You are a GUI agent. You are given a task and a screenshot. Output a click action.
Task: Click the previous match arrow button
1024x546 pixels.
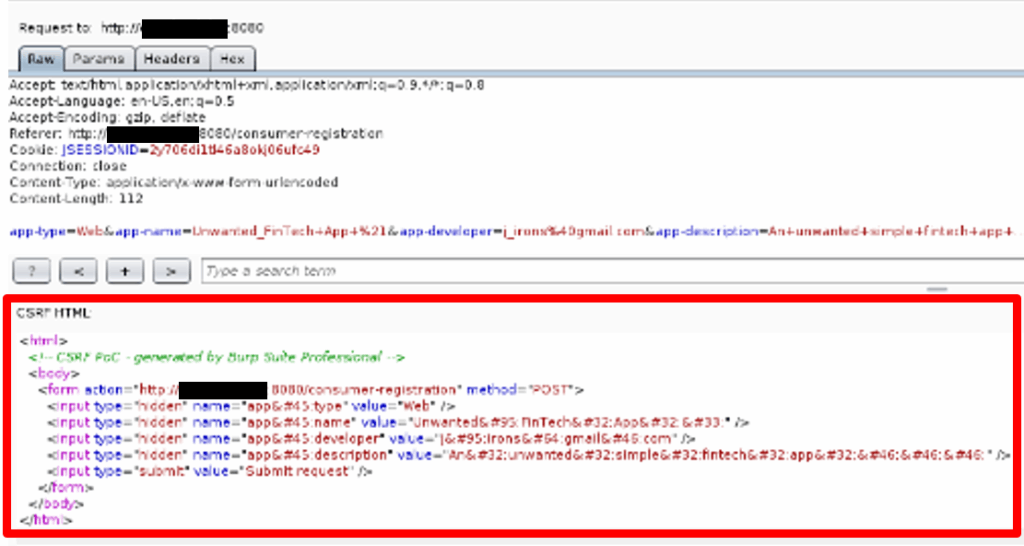click(x=79, y=271)
